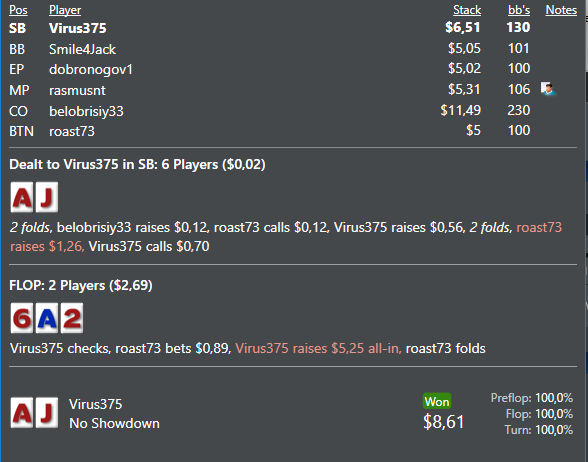
Task: Sort by the Pos column header
Action: pos(18,10)
